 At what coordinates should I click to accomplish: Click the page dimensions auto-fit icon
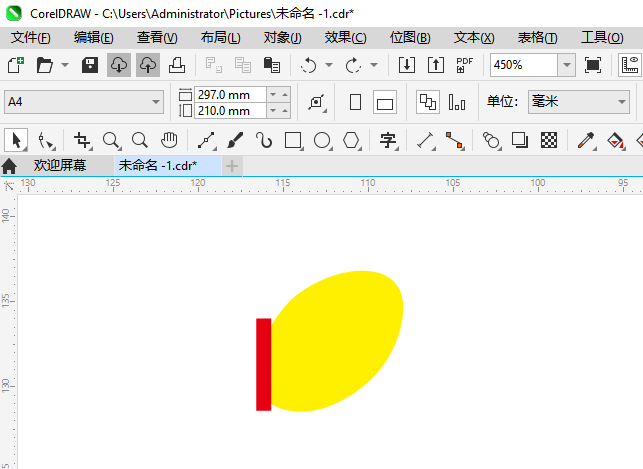pyautogui.click(x=317, y=102)
